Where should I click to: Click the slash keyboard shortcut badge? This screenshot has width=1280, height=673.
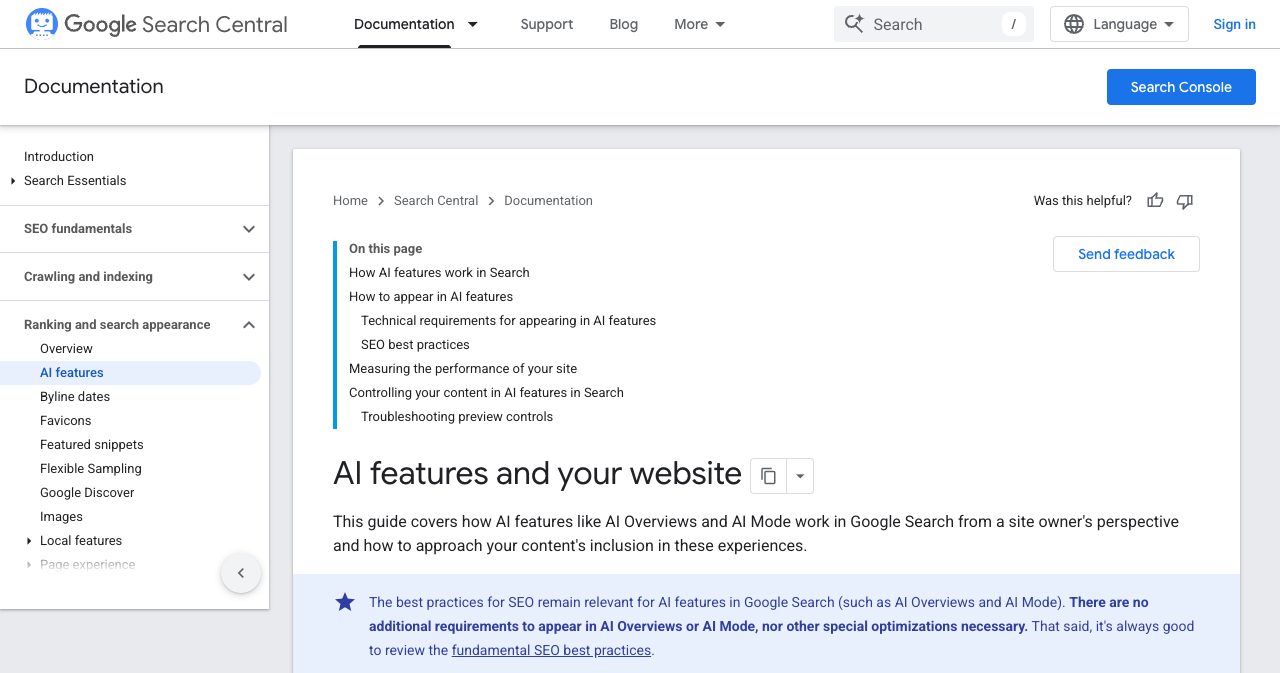pyautogui.click(x=1014, y=24)
